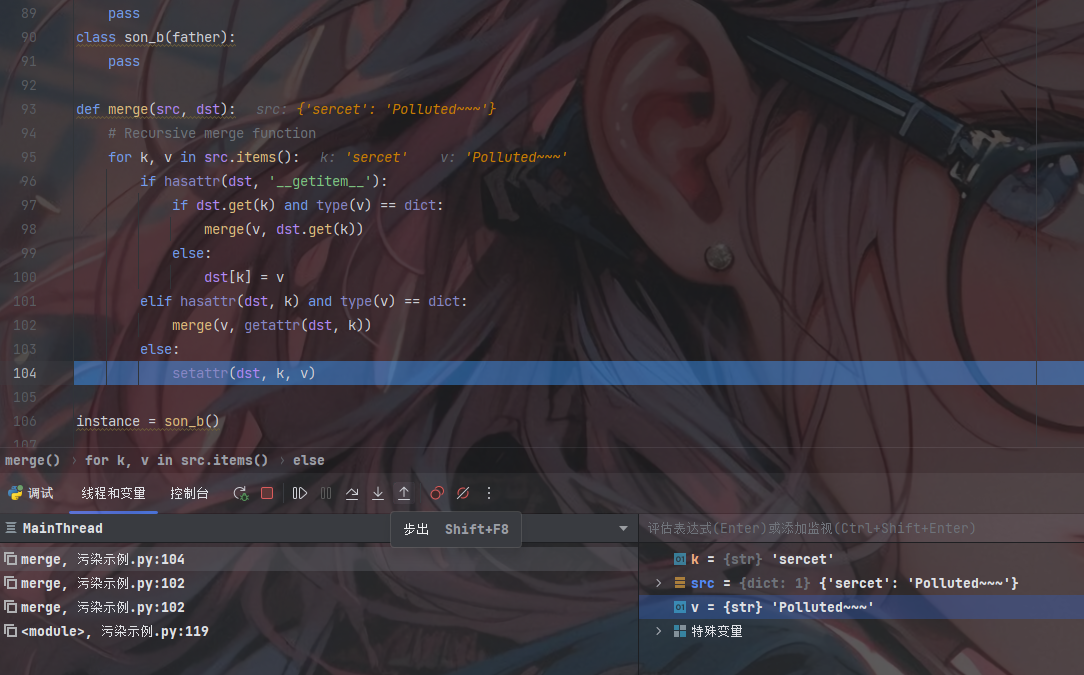Click the merge() breadcrumb link

click(x=33, y=460)
